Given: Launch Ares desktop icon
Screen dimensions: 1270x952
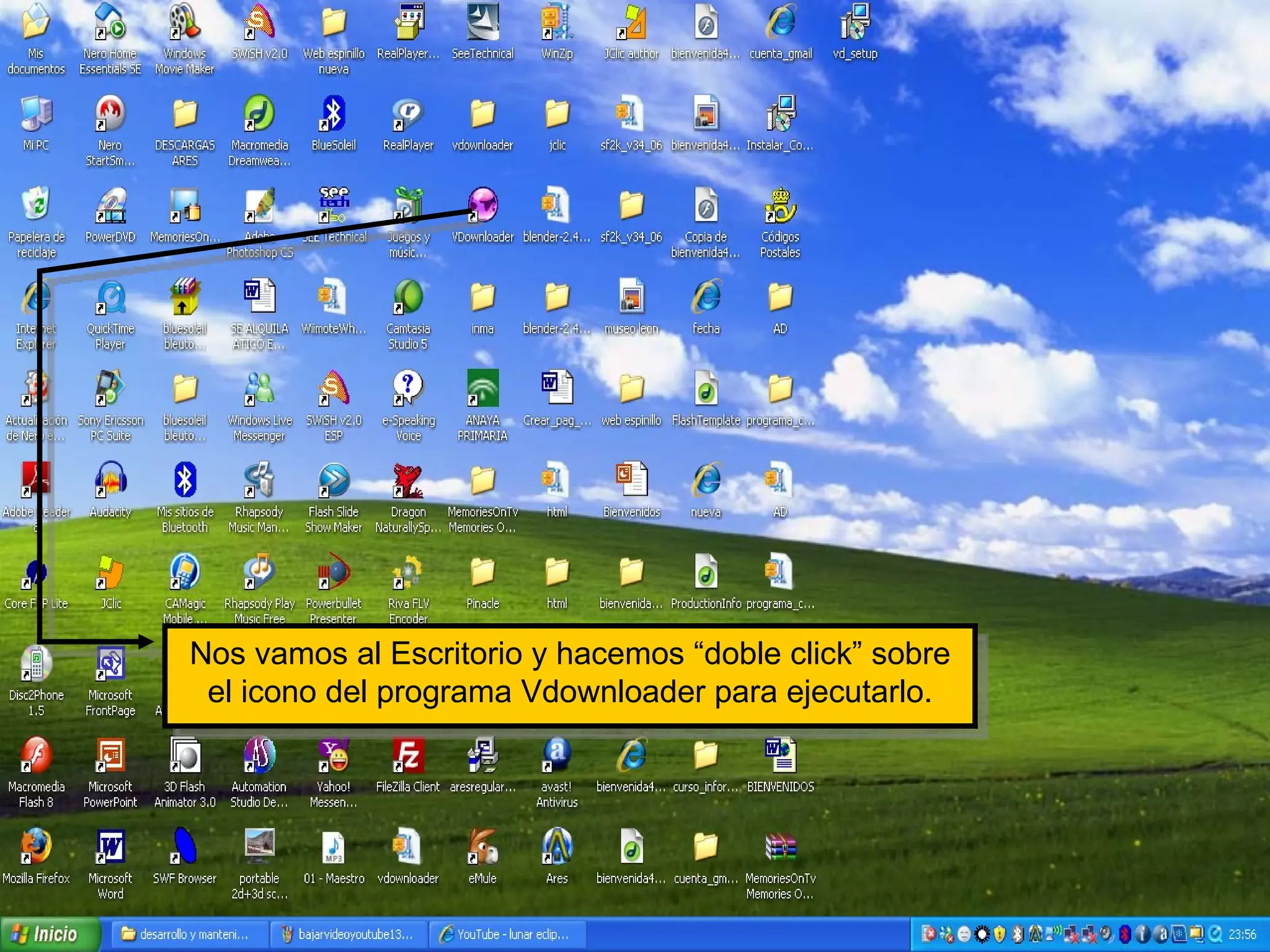Looking at the screenshot, I should click(x=557, y=847).
